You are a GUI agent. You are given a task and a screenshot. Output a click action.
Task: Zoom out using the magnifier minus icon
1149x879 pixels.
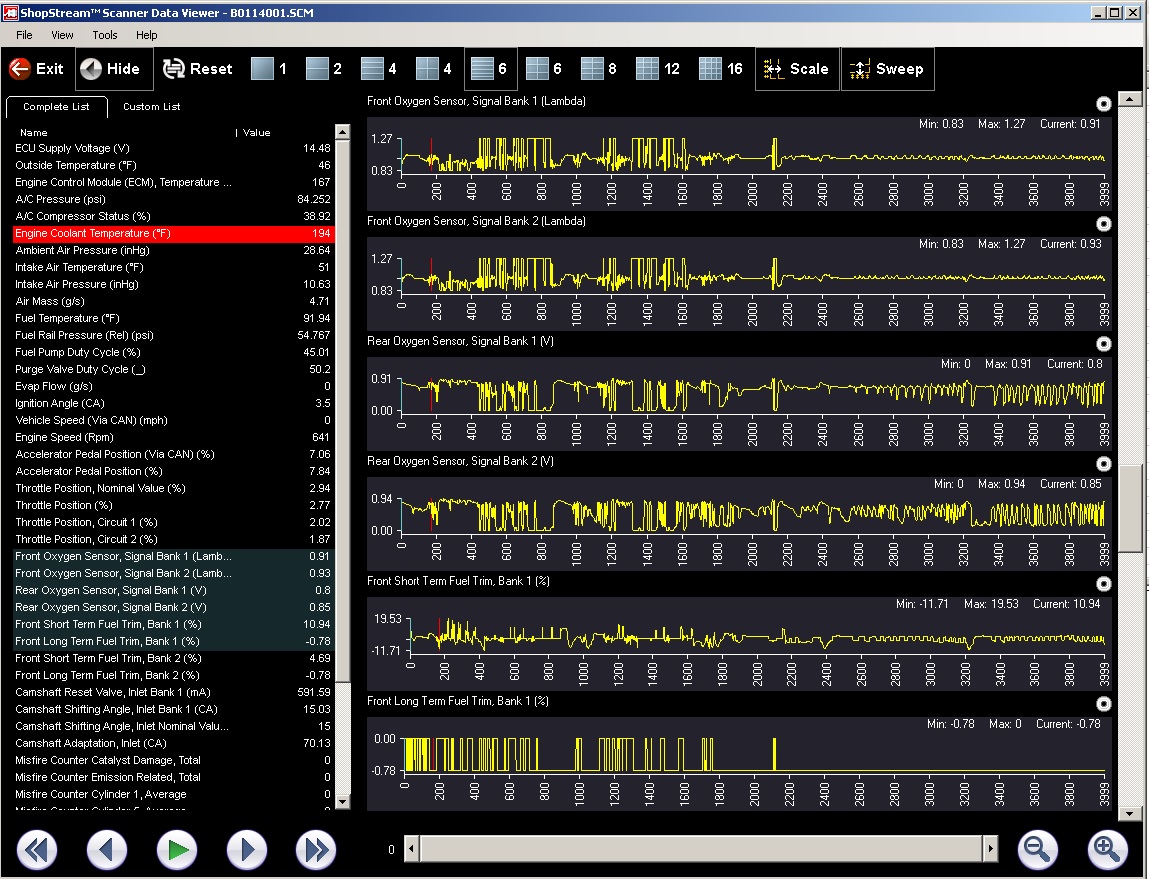pyautogui.click(x=1037, y=850)
